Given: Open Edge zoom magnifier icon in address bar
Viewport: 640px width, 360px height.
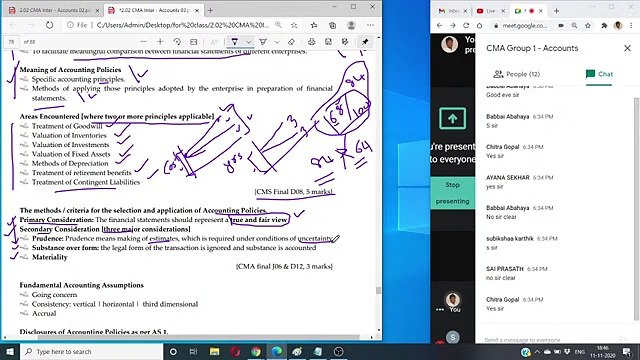Looking at the screenshot, I should coord(278,25).
